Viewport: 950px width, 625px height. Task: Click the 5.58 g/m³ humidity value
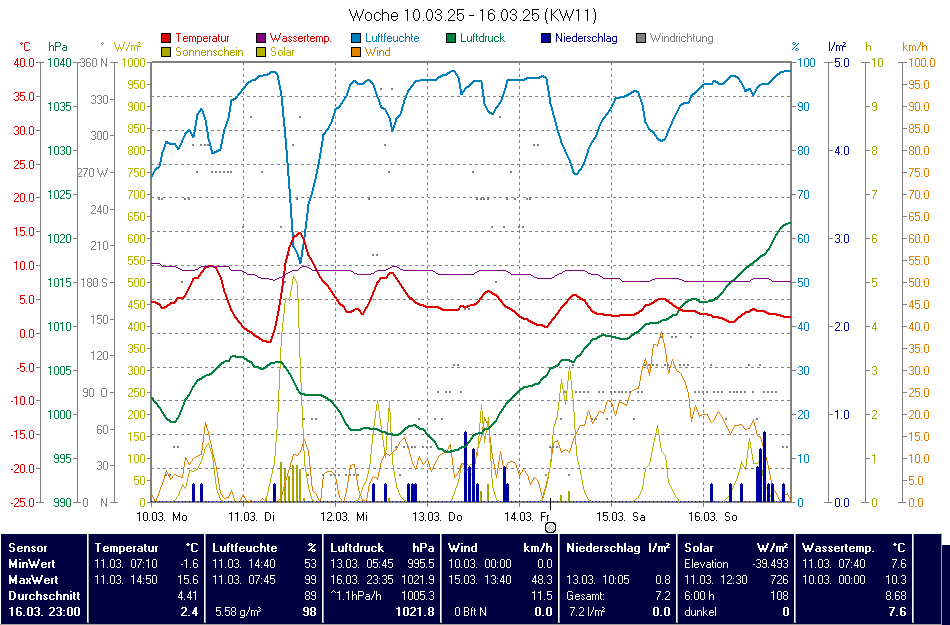238,612
